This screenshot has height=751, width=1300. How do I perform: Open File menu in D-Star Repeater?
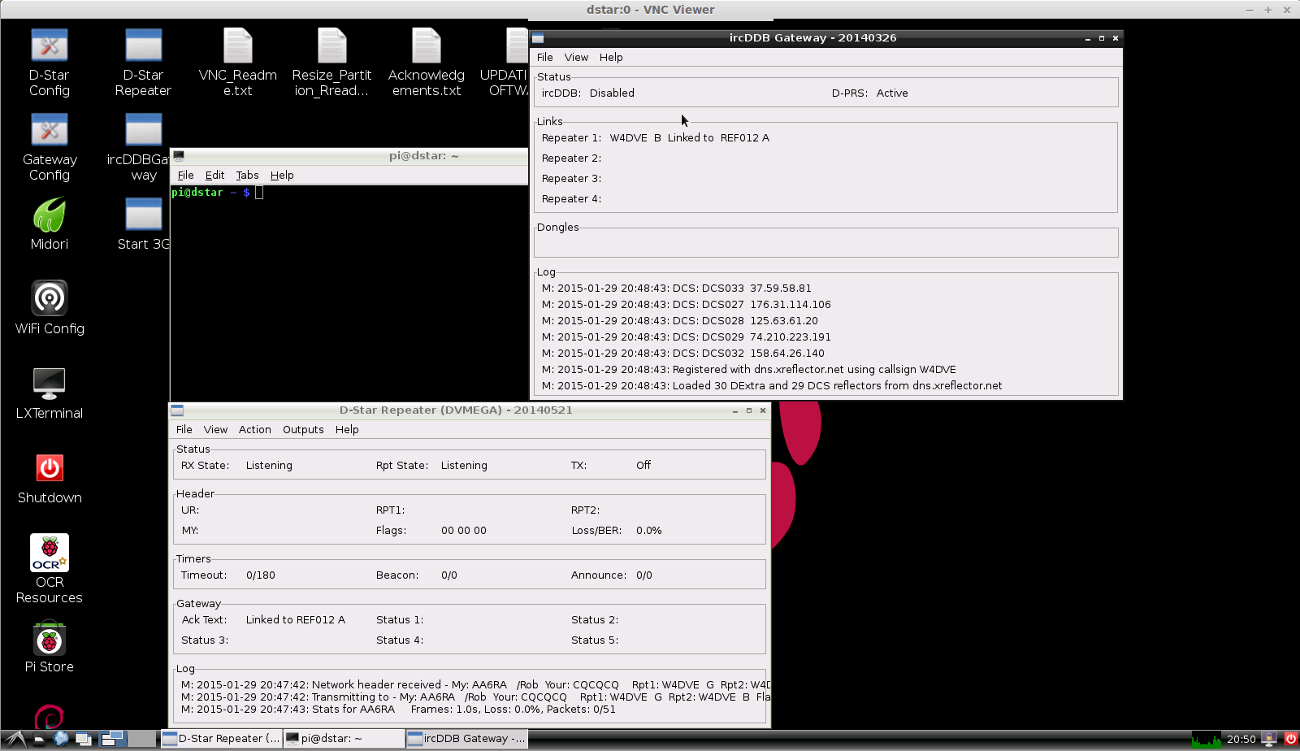coord(185,429)
